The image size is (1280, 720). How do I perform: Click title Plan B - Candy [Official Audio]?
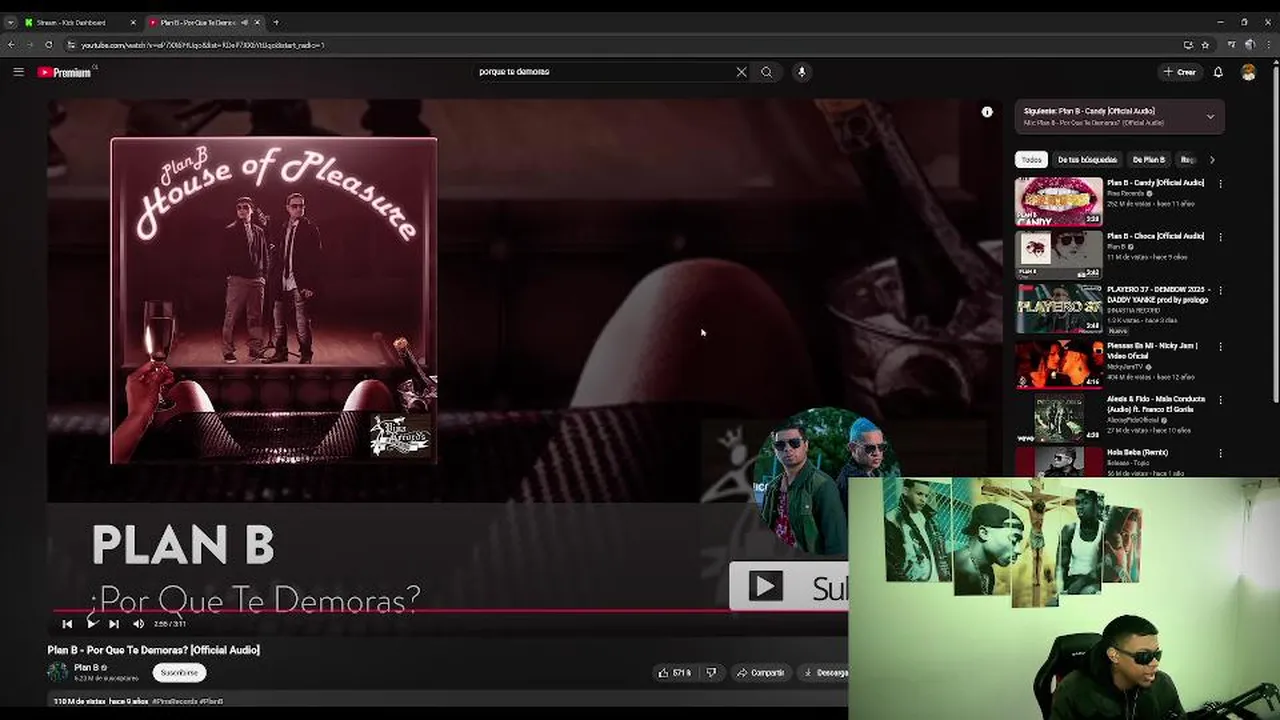(1155, 183)
